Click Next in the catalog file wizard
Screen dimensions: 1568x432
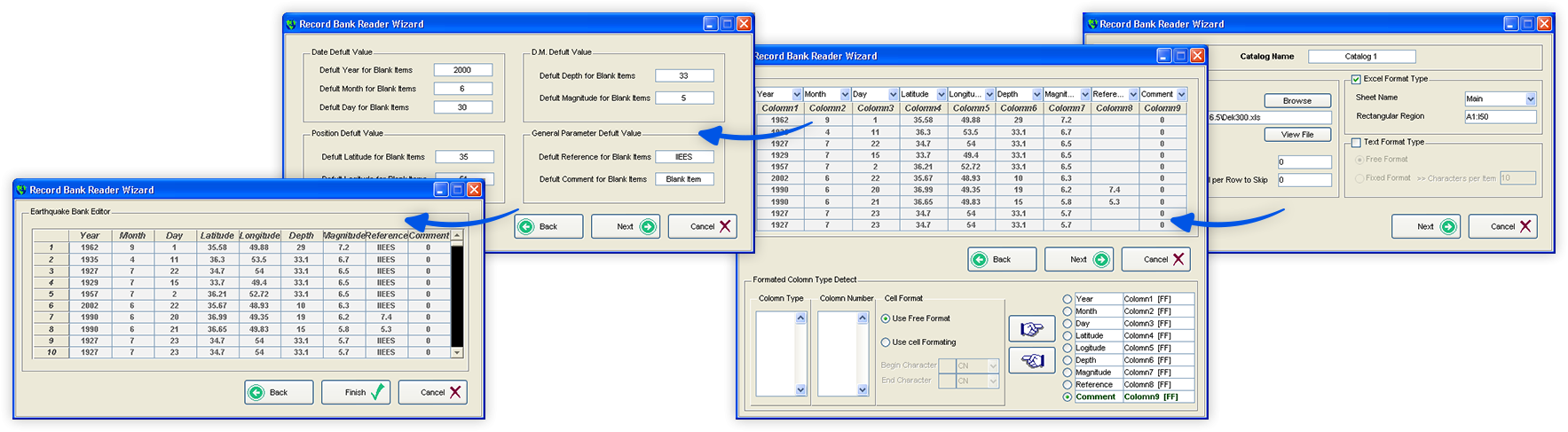[1425, 226]
